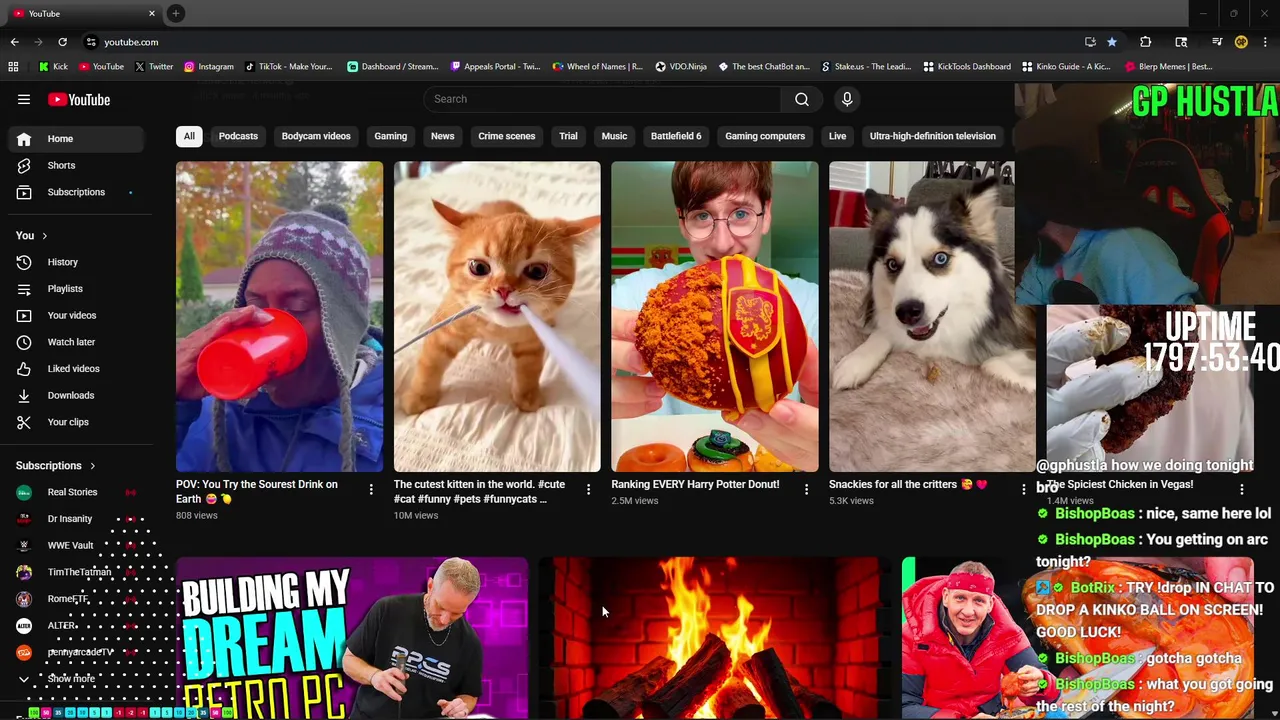
Task: Open the apps grid in bookmarks bar
Action: [x=13, y=67]
